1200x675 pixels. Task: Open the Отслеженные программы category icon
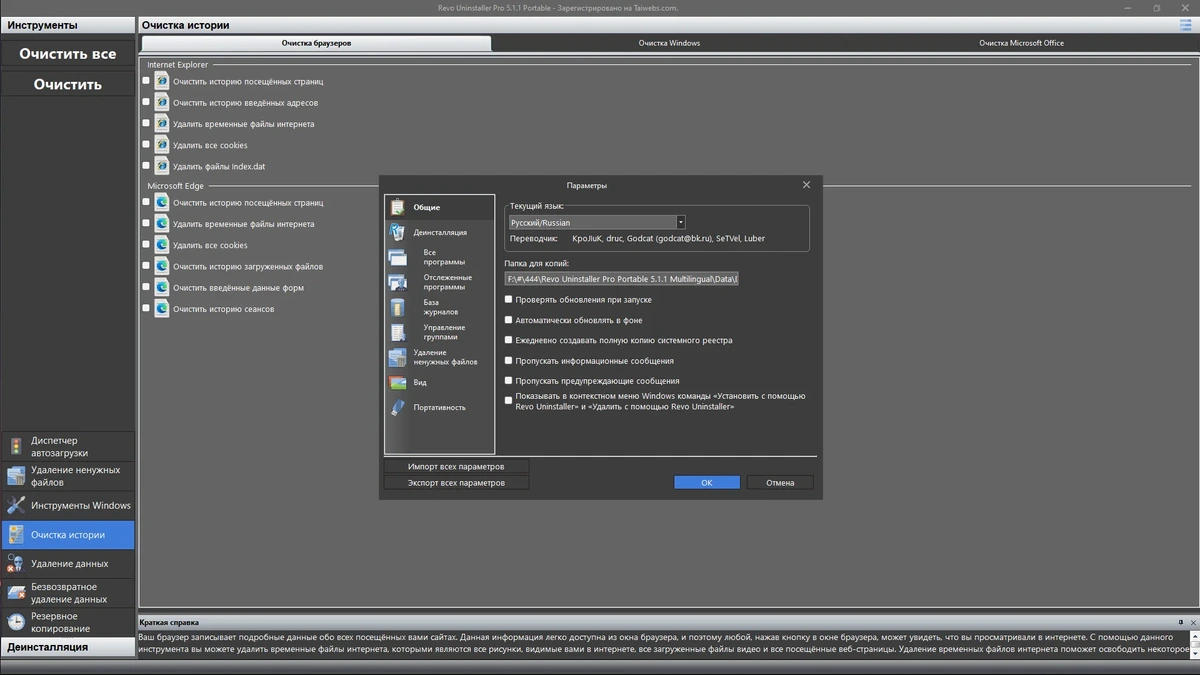tap(398, 282)
